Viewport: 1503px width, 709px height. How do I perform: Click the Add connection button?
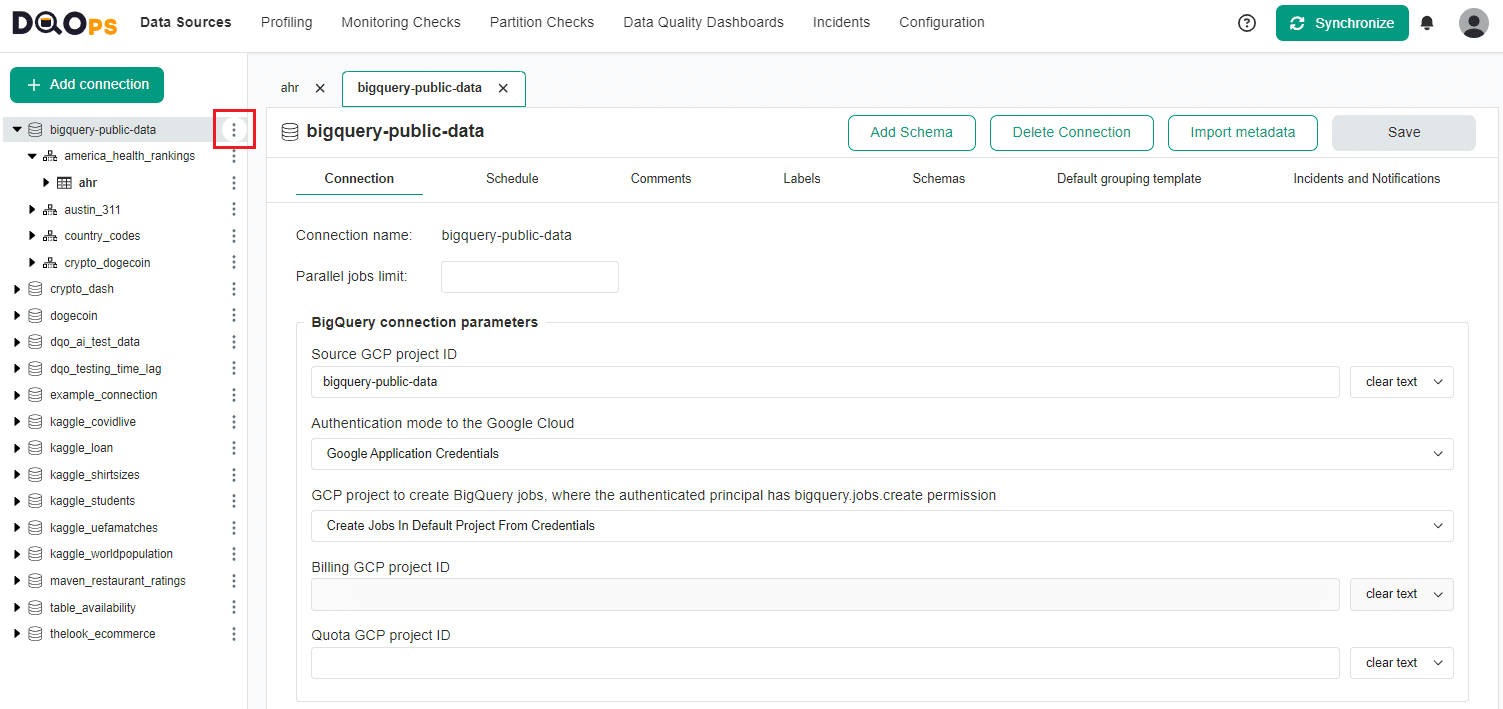pos(87,85)
